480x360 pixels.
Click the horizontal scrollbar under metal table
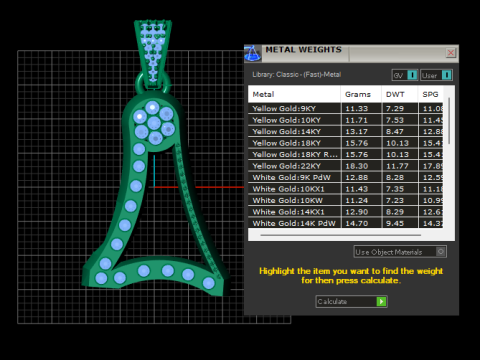point(340,235)
